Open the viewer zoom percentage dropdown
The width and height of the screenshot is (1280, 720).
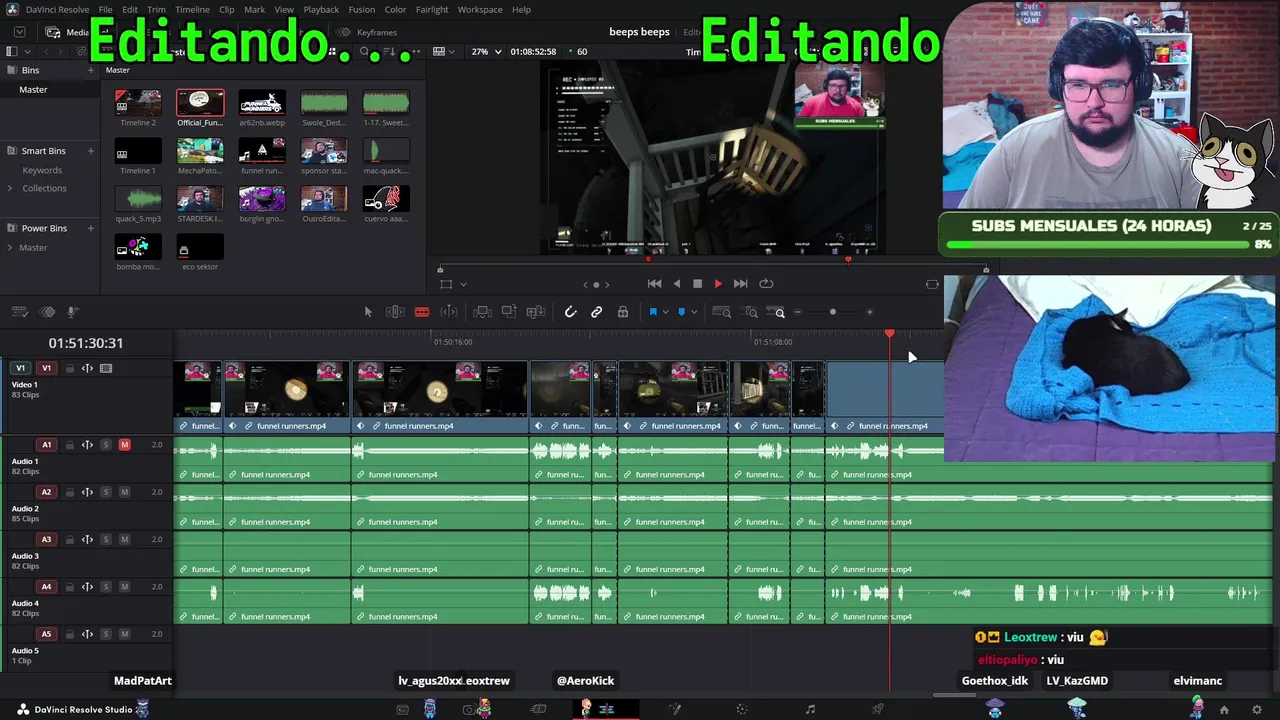[x=486, y=52]
